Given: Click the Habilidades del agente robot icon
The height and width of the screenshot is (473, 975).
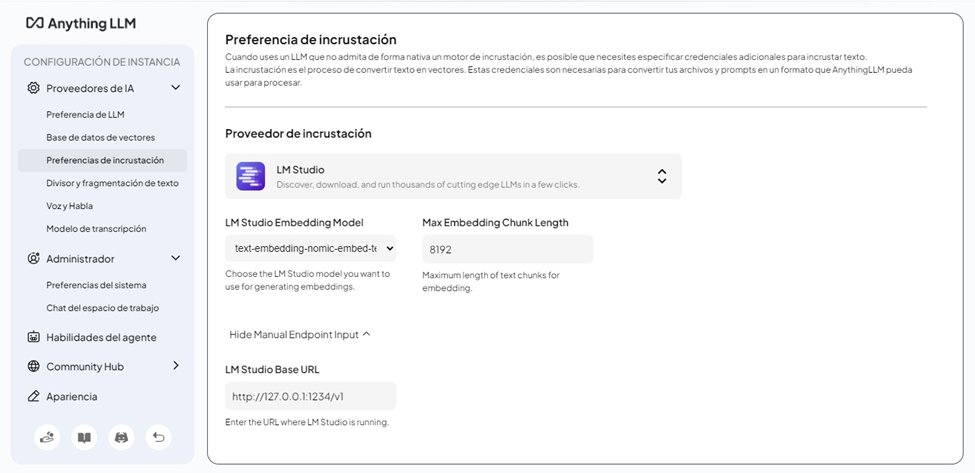Looking at the screenshot, I should click(34, 337).
